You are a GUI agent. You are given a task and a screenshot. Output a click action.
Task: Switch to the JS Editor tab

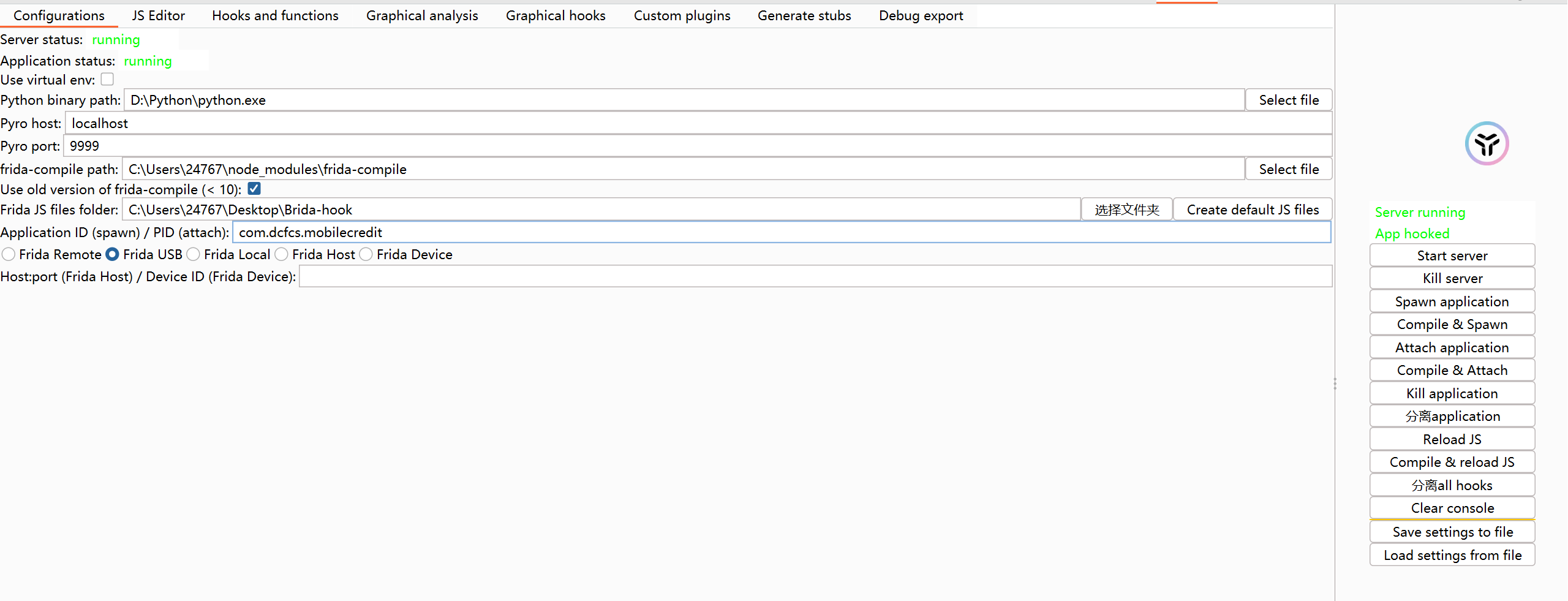[158, 16]
